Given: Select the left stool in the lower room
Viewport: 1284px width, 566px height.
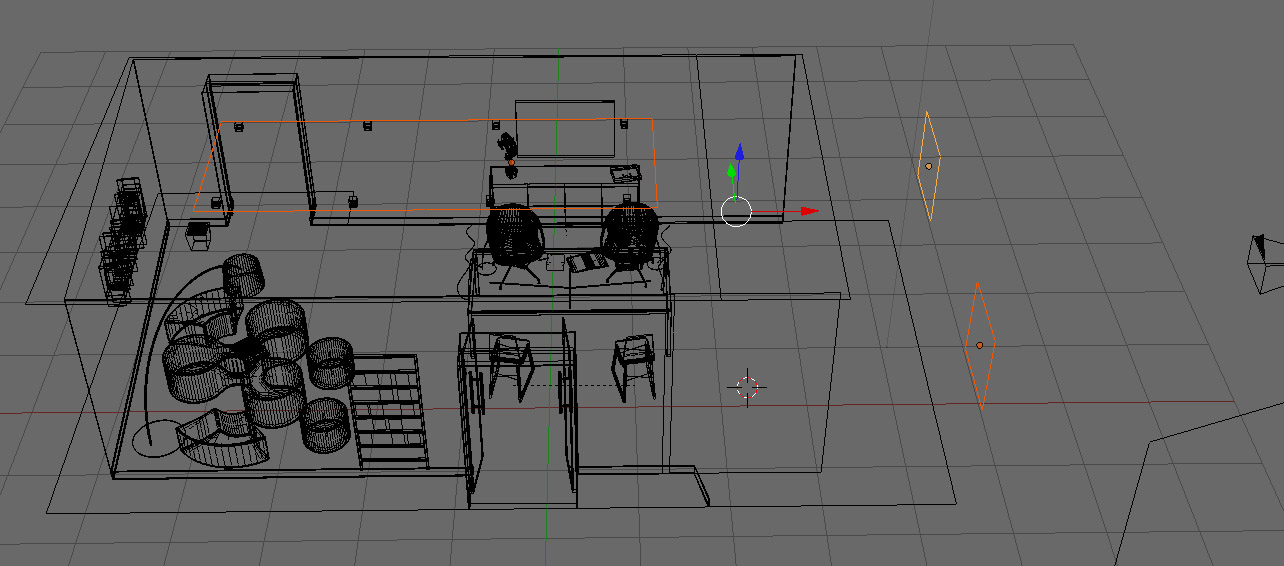Looking at the screenshot, I should click(510, 367).
